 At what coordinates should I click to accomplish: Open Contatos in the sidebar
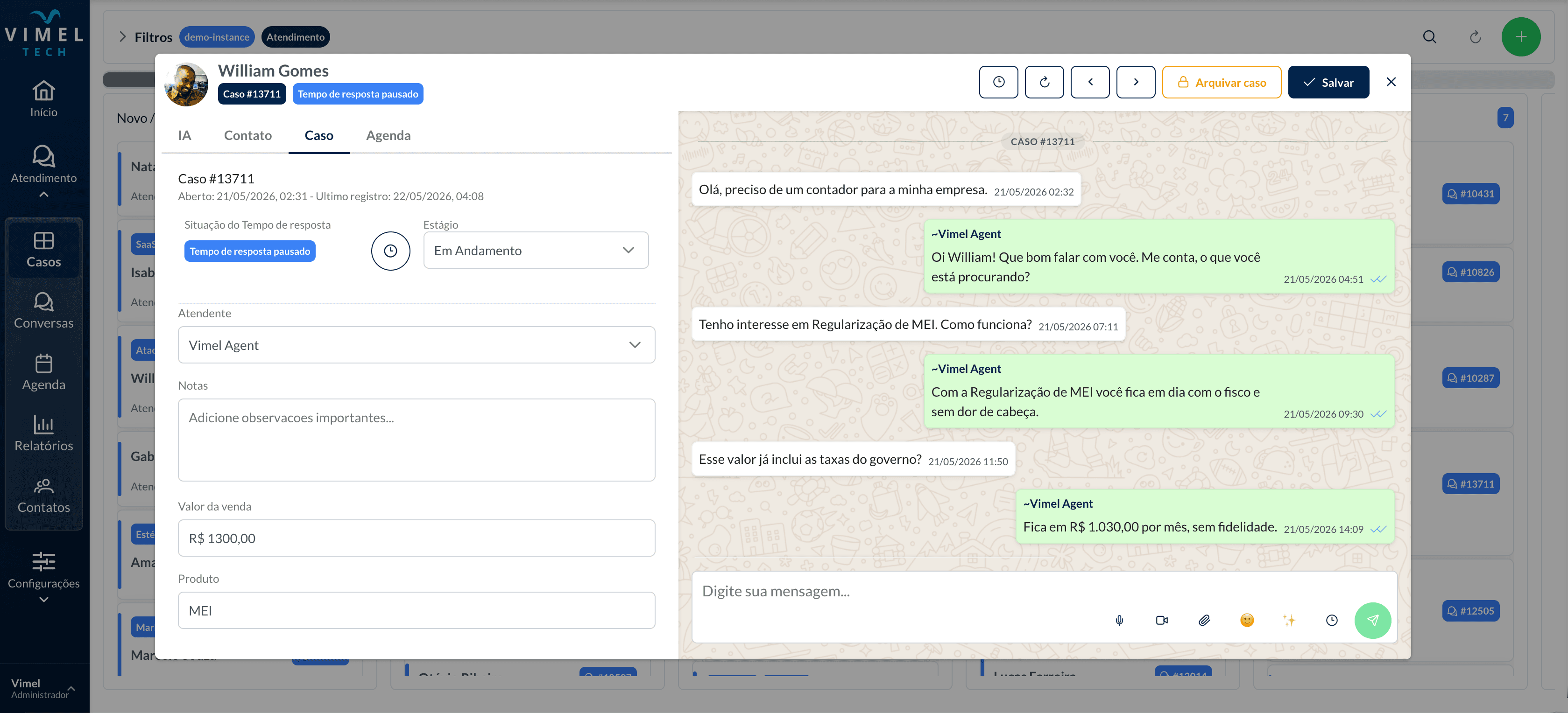click(x=44, y=496)
